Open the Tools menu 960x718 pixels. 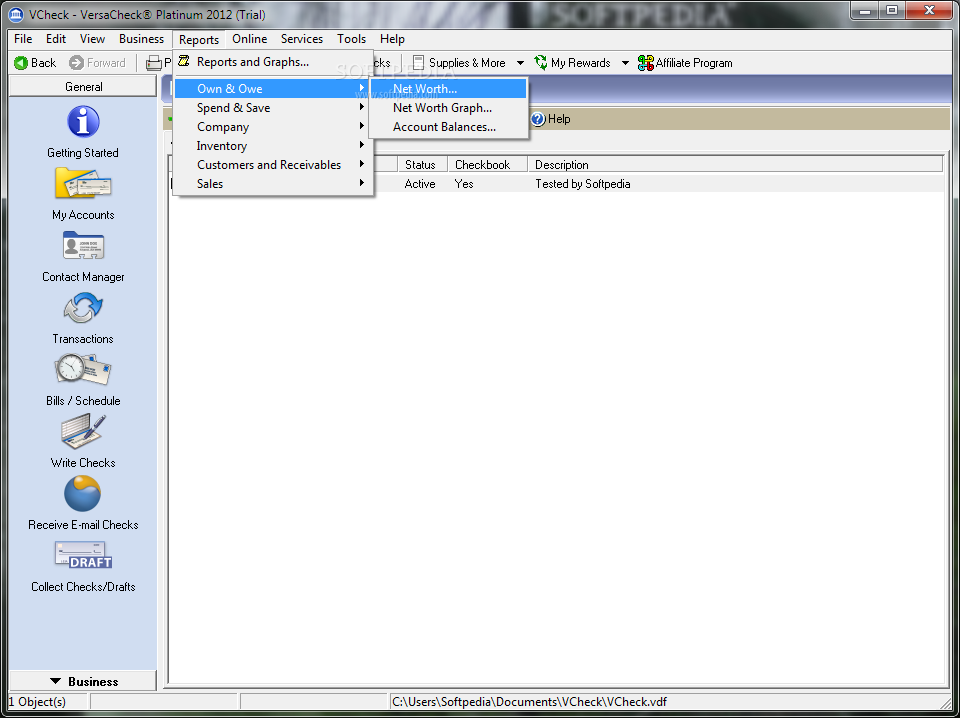pyautogui.click(x=351, y=39)
